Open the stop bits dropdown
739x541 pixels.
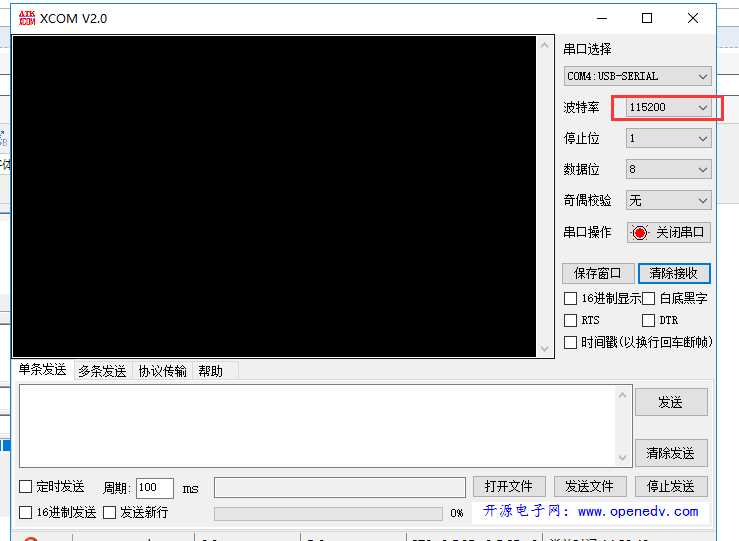[x=668, y=139]
